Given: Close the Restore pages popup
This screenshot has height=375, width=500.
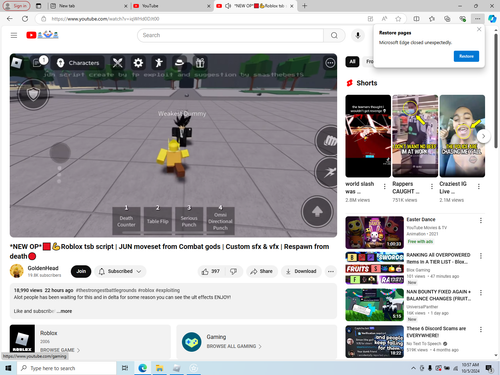Looking at the screenshot, I should pos(479,29).
